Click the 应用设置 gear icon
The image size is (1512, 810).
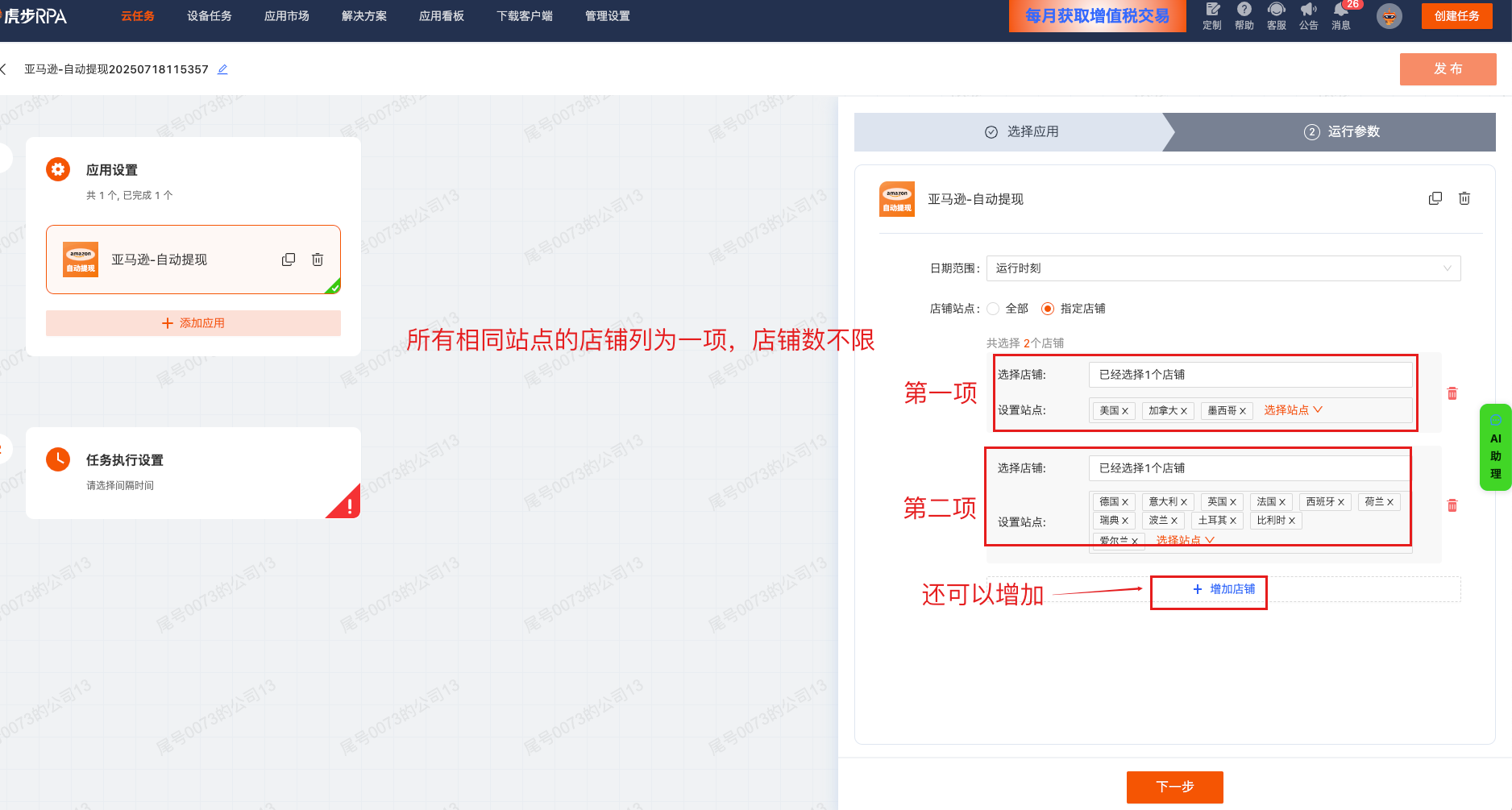click(58, 169)
